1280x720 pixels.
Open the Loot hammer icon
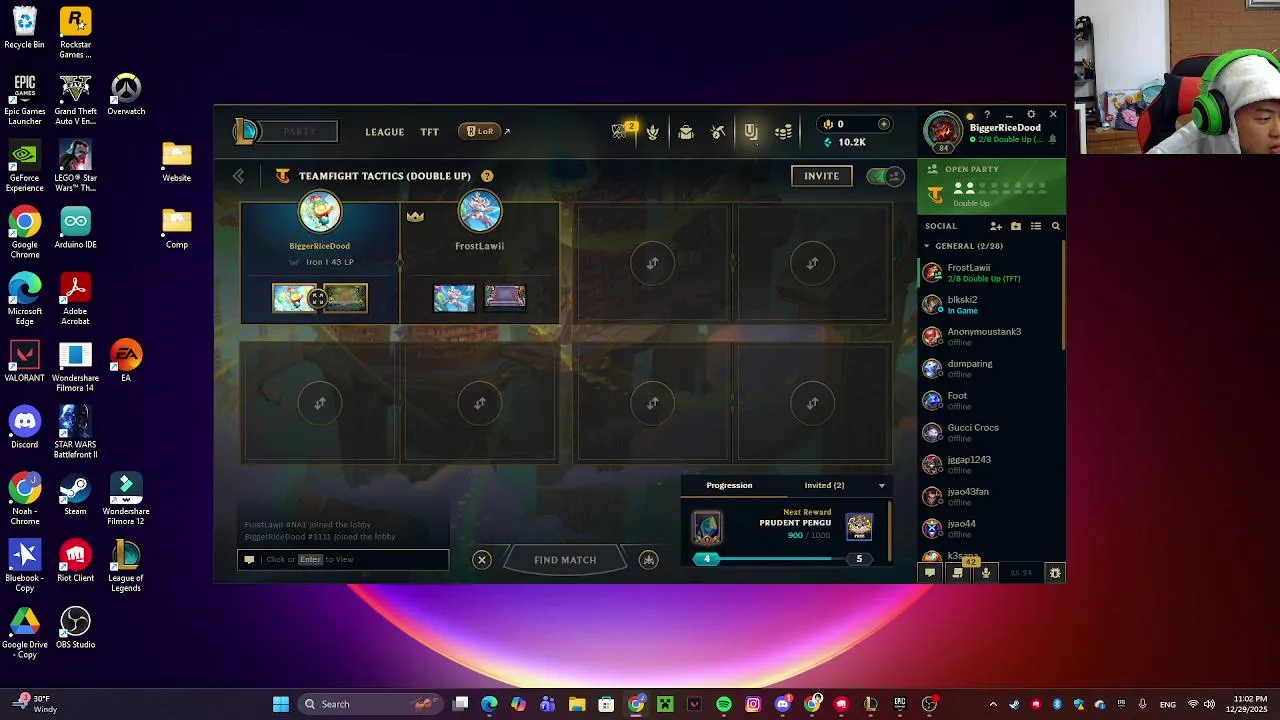718,132
